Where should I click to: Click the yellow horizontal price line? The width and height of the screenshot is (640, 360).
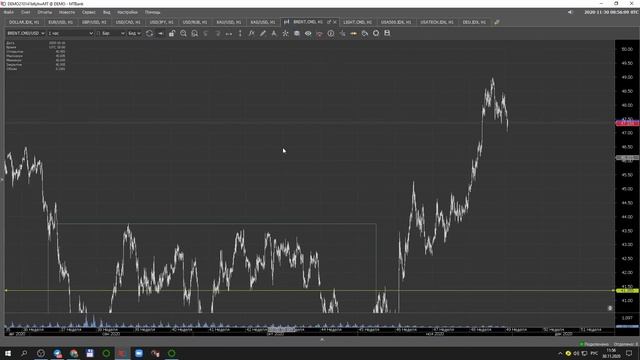pyautogui.click(x=309, y=290)
